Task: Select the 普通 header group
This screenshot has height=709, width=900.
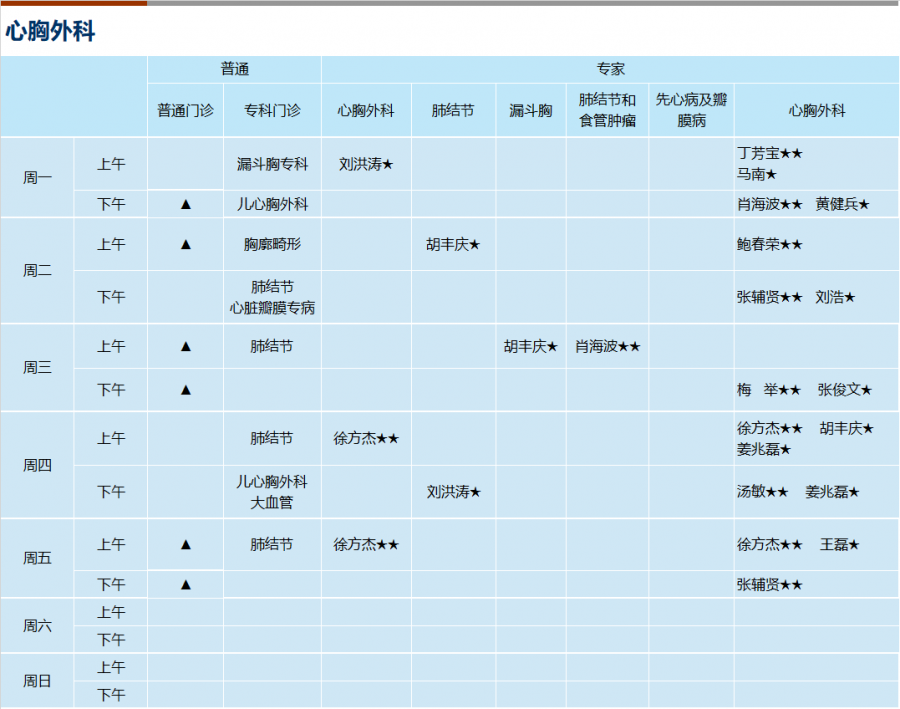Action: (235, 69)
